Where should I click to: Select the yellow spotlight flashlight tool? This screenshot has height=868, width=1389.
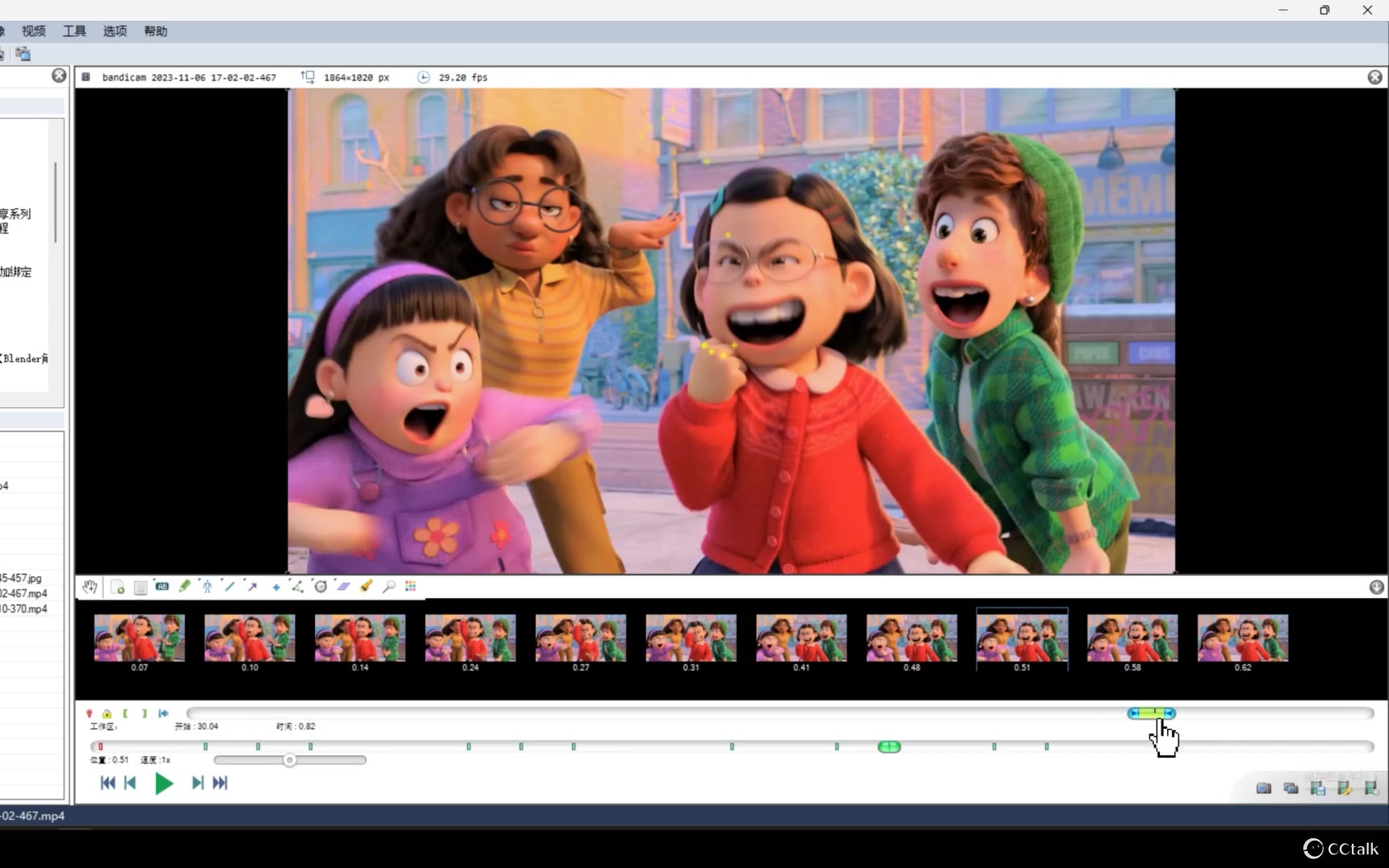[x=366, y=587]
